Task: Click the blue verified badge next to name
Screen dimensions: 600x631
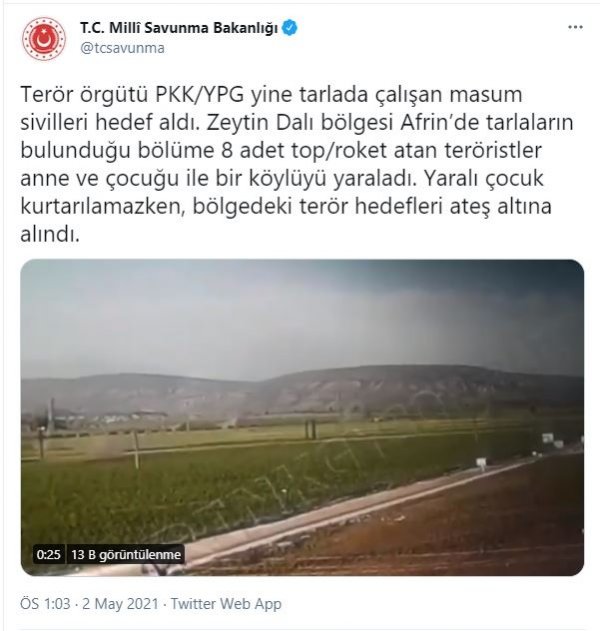Action: [290, 28]
